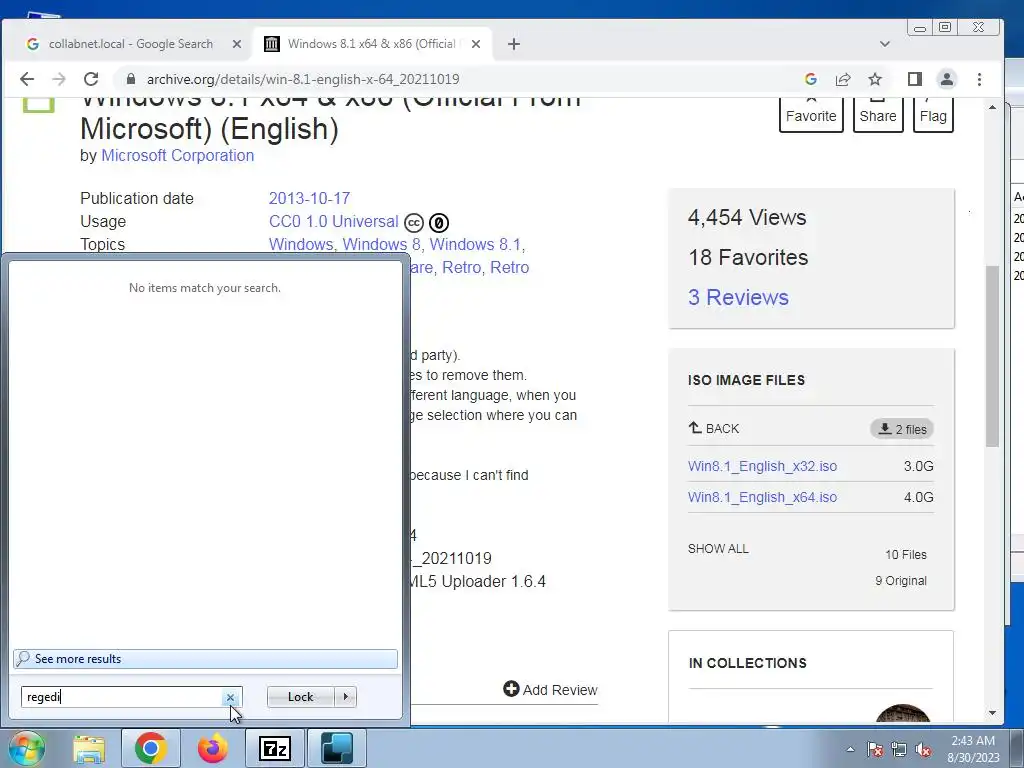Show hidden tray icons arrow
1024x768 pixels.
point(850,750)
